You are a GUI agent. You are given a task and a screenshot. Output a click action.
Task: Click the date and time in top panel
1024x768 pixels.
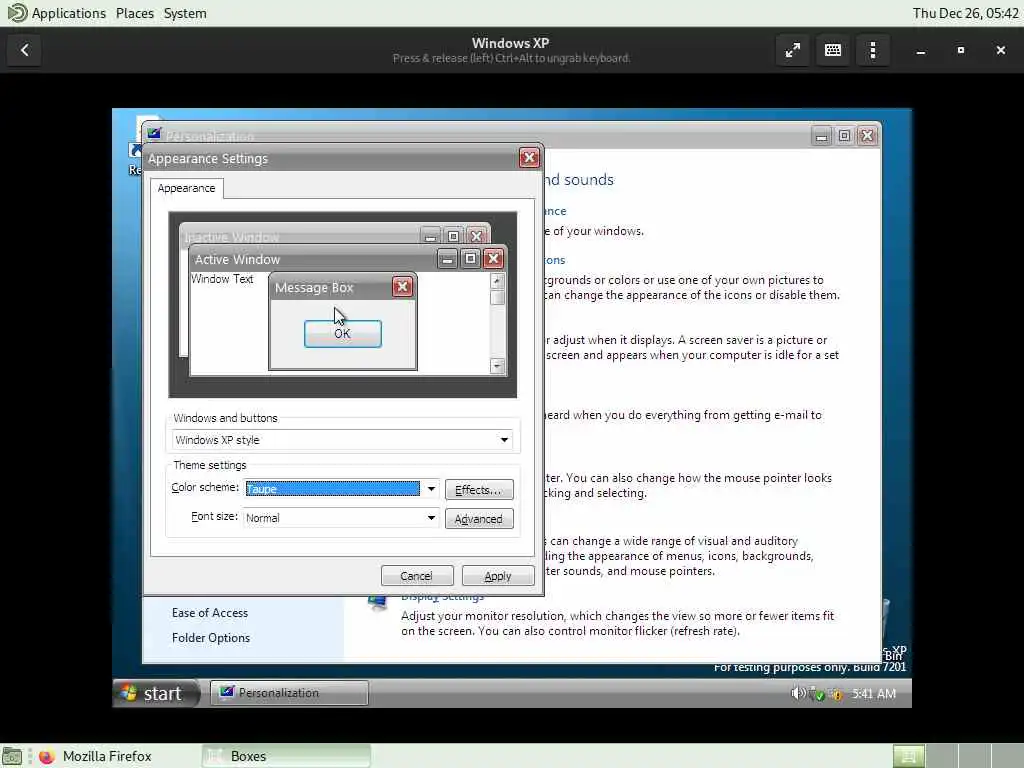(x=965, y=13)
